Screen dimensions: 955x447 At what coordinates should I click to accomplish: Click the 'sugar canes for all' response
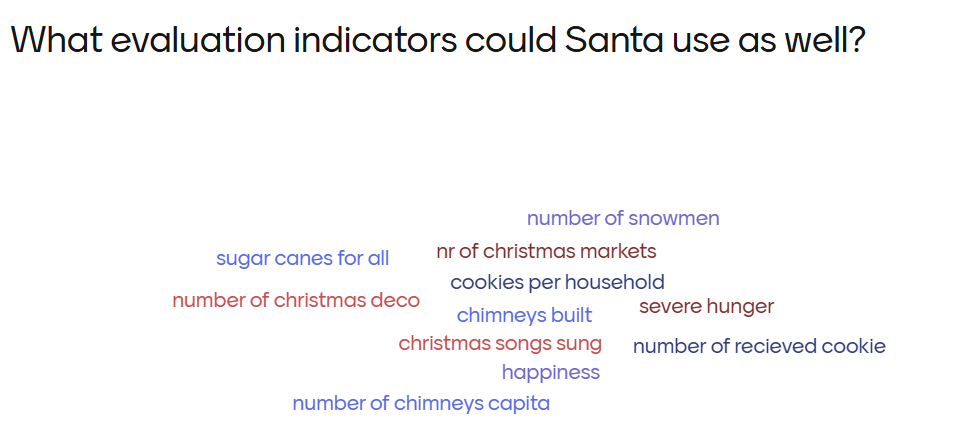[302, 258]
